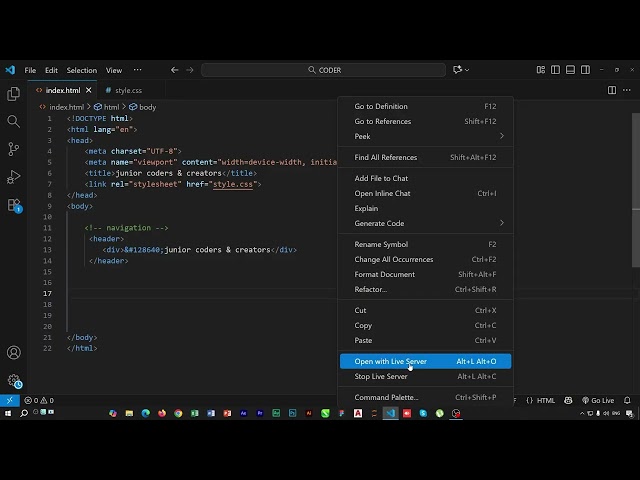This screenshot has height=480, width=640.
Task: Open Google Chrome from the taskbar
Action: click(178, 413)
